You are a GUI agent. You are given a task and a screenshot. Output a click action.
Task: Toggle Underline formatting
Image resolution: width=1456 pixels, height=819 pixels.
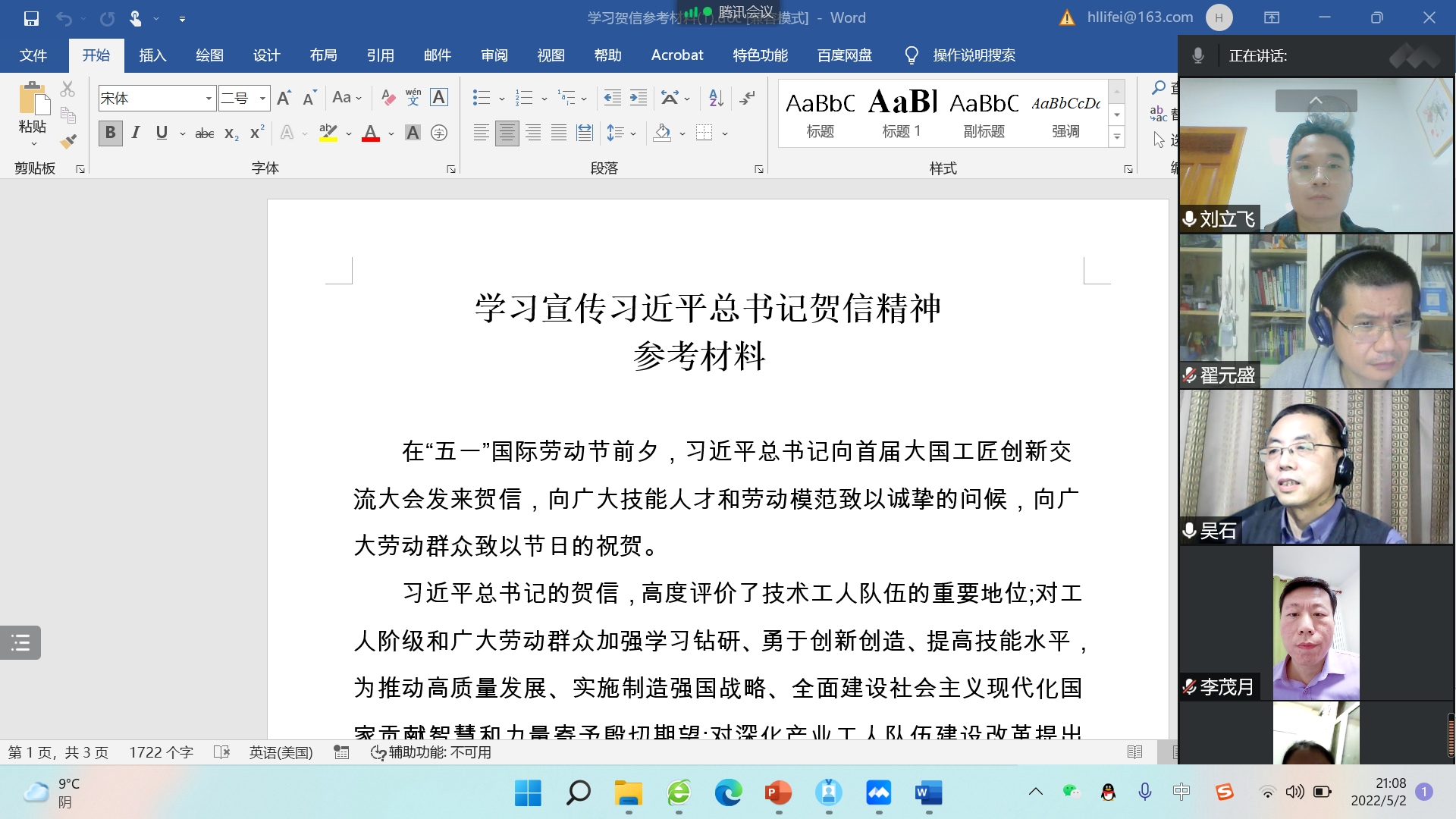[x=162, y=133]
